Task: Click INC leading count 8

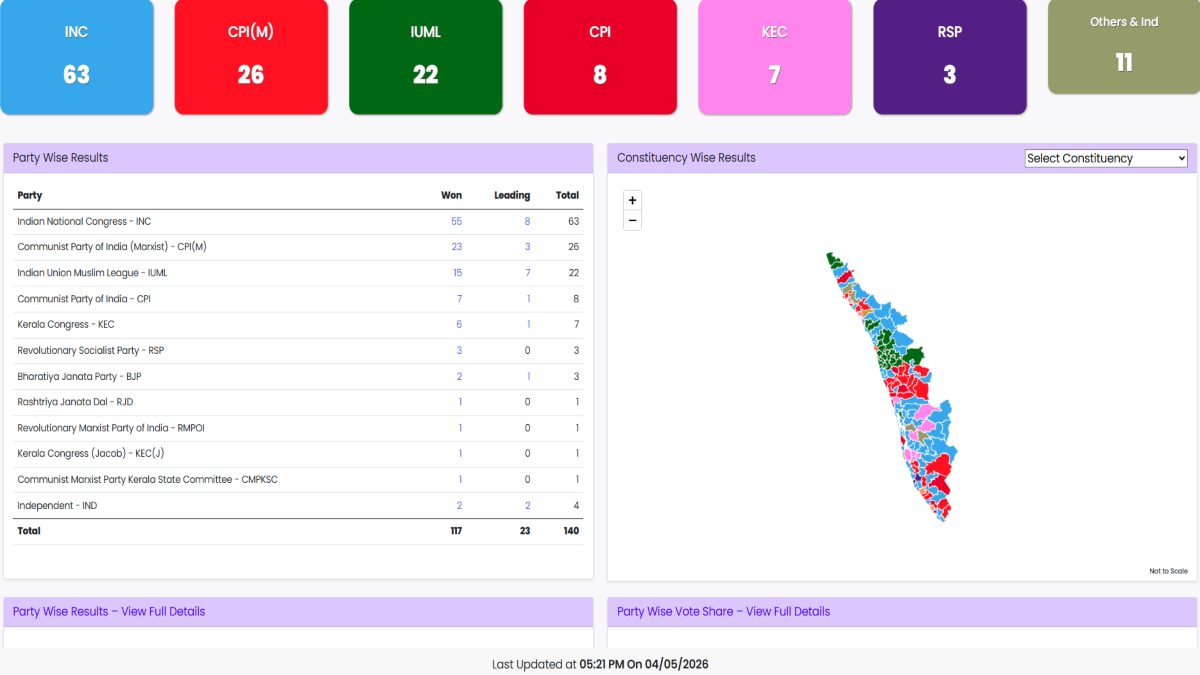Action: (527, 221)
